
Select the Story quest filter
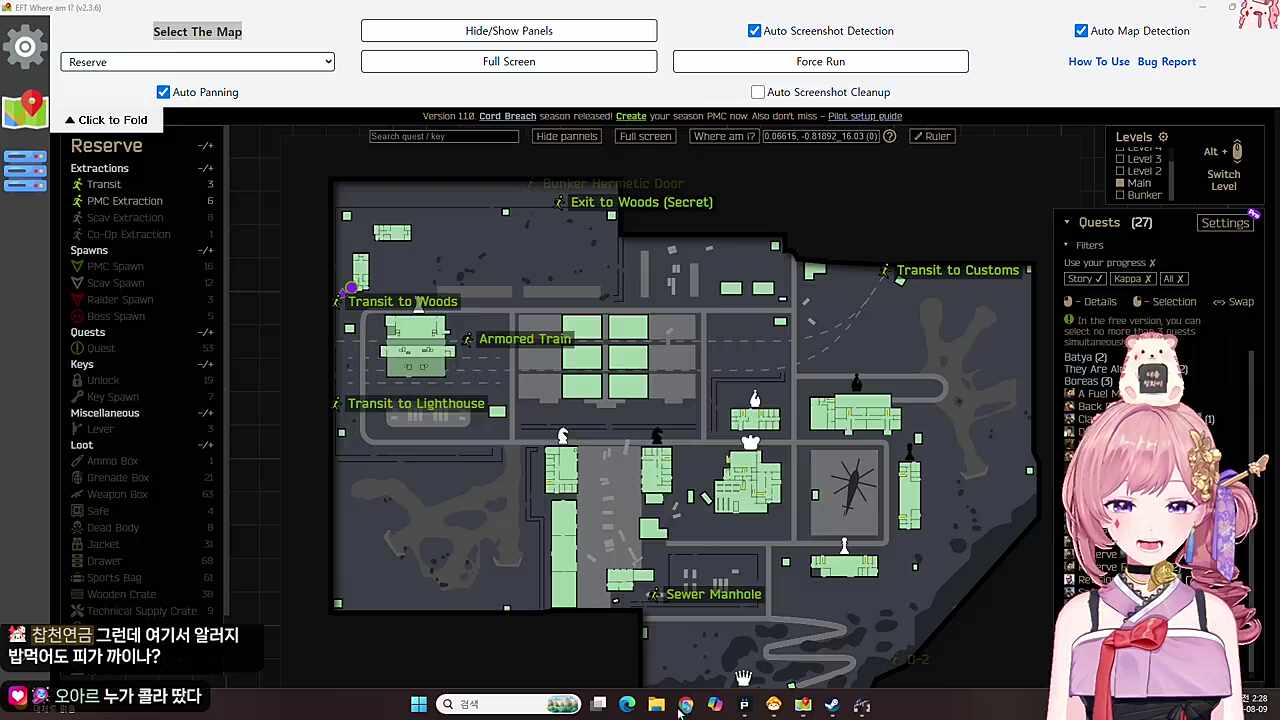point(1085,279)
